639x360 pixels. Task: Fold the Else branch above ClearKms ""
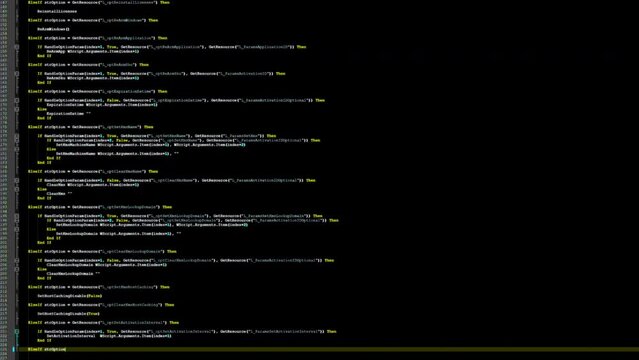(x=17, y=189)
